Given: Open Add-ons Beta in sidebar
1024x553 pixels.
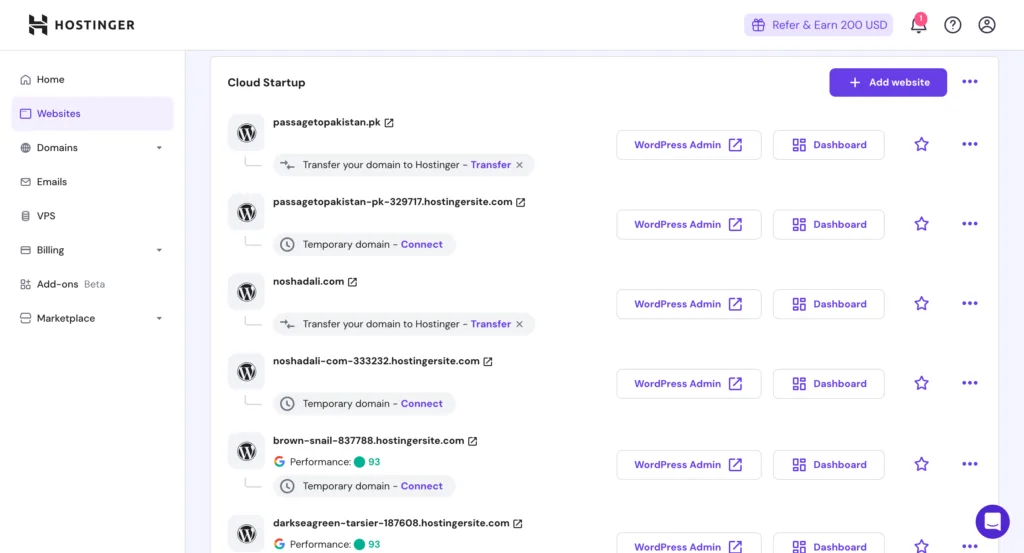Looking at the screenshot, I should (92, 284).
